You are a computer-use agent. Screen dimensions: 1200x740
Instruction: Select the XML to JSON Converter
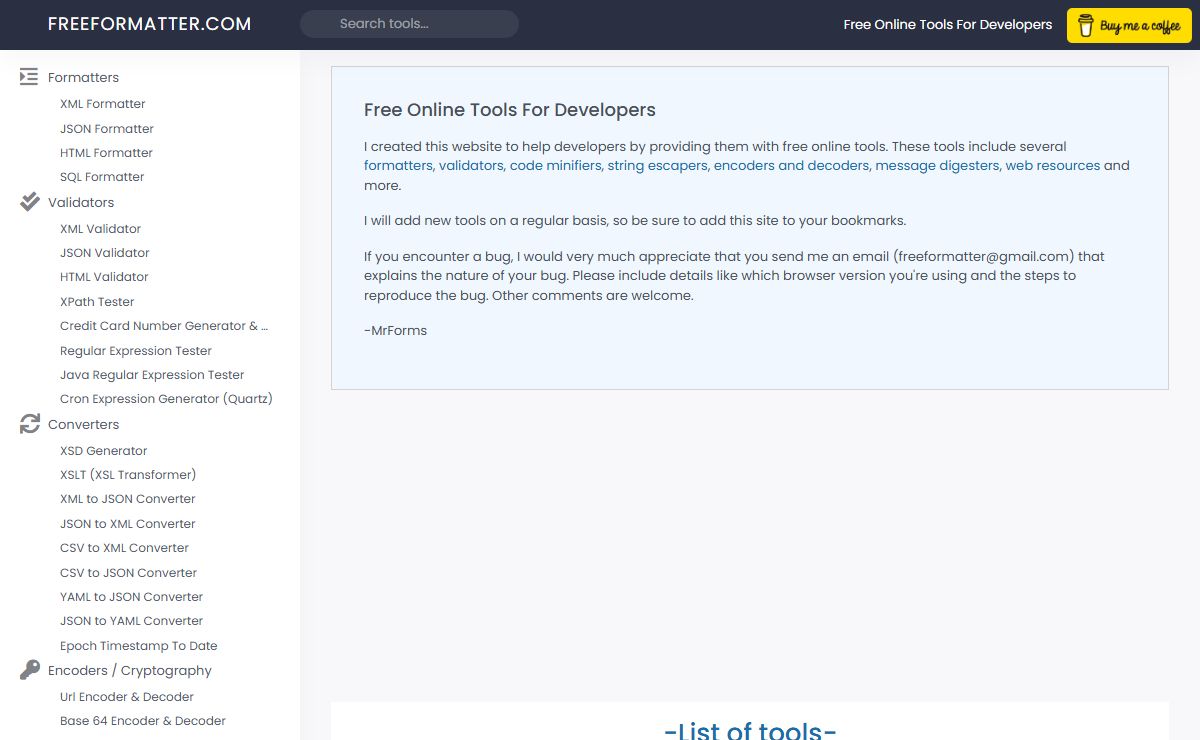127,499
